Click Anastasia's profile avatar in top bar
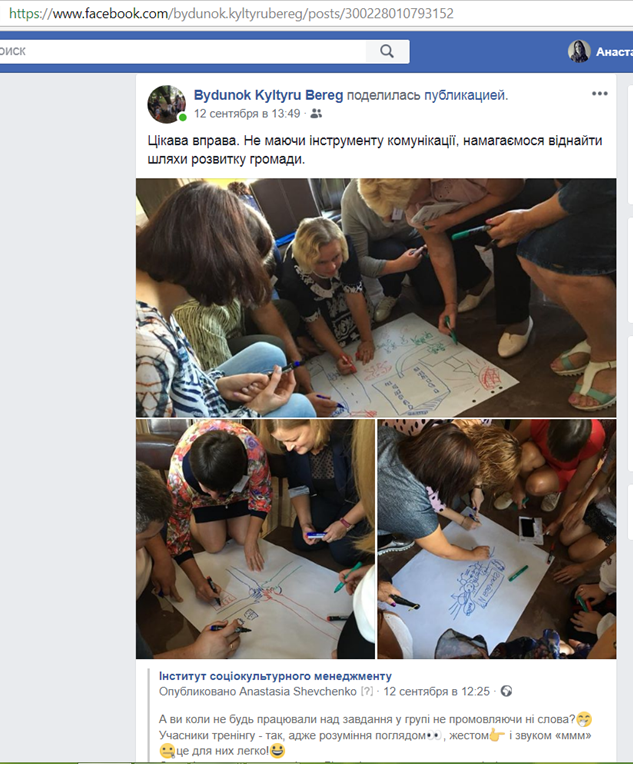The width and height of the screenshot is (633, 764). coord(579,51)
